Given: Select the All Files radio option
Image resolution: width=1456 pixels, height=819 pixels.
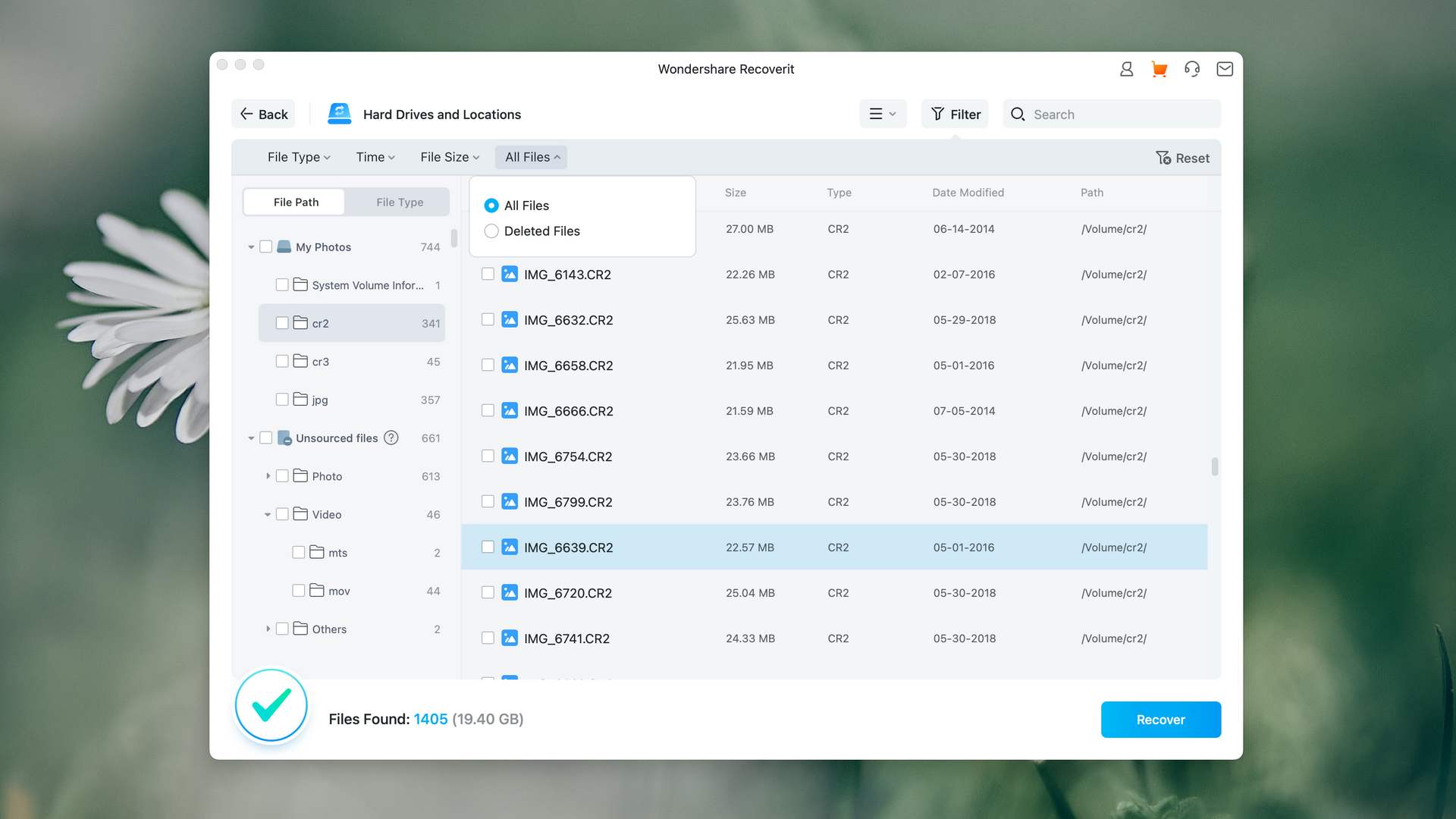Looking at the screenshot, I should click(491, 206).
